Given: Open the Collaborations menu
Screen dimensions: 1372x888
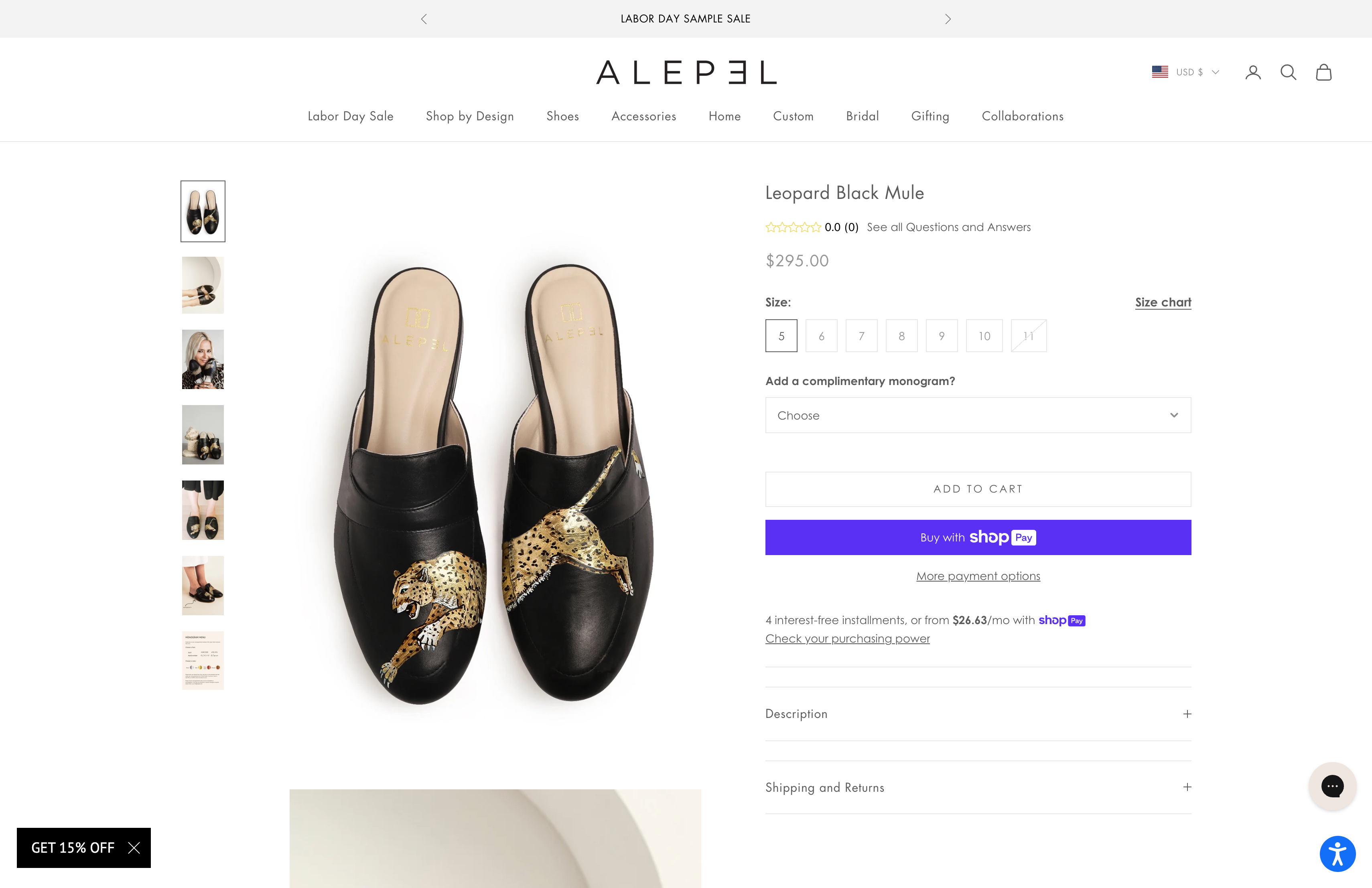Looking at the screenshot, I should pos(1022,116).
